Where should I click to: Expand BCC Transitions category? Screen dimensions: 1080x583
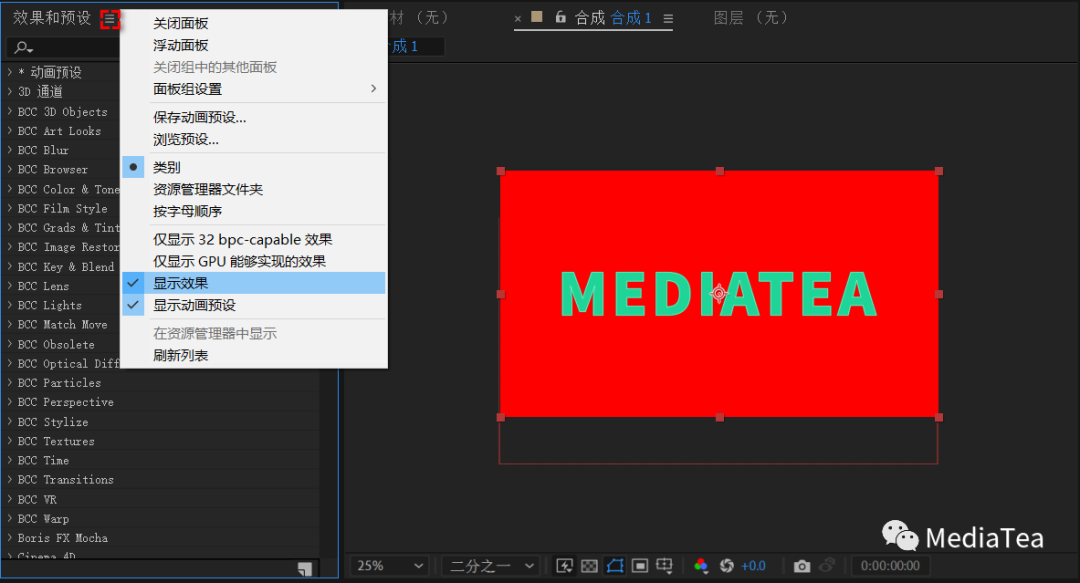coord(10,480)
